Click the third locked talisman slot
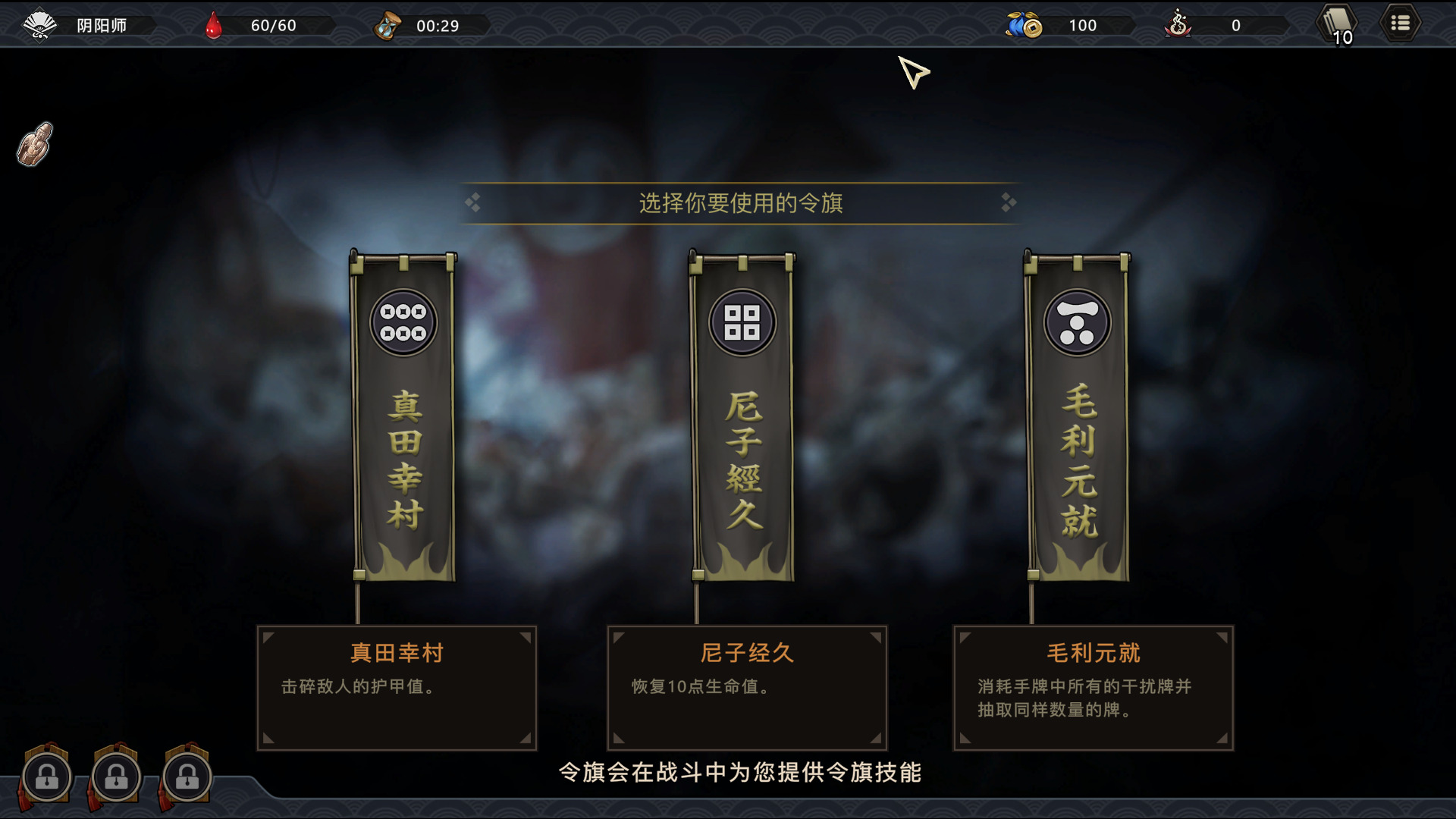The height and width of the screenshot is (819, 1456). coord(187,777)
